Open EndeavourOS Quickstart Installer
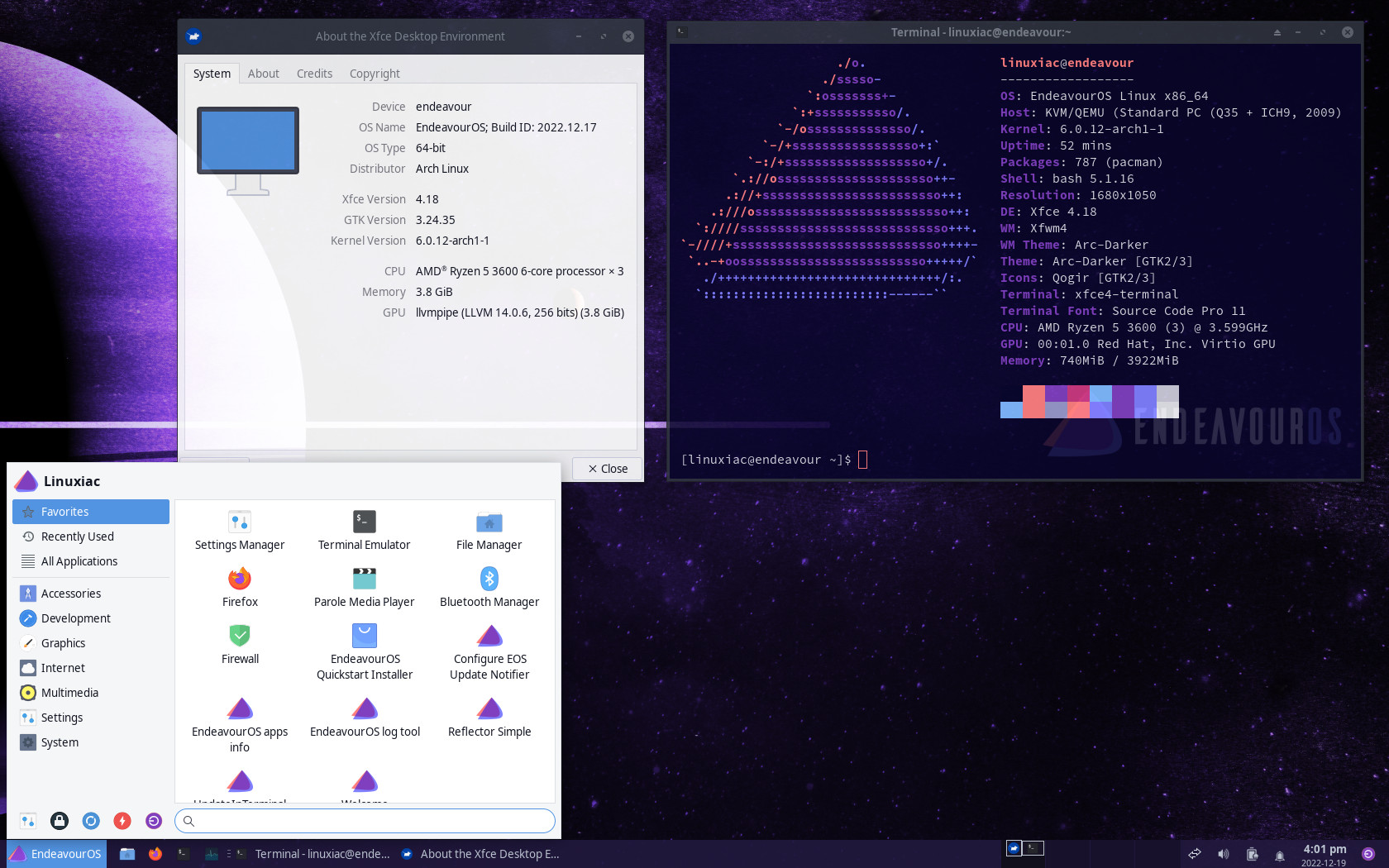The image size is (1389, 868). pyautogui.click(x=364, y=652)
